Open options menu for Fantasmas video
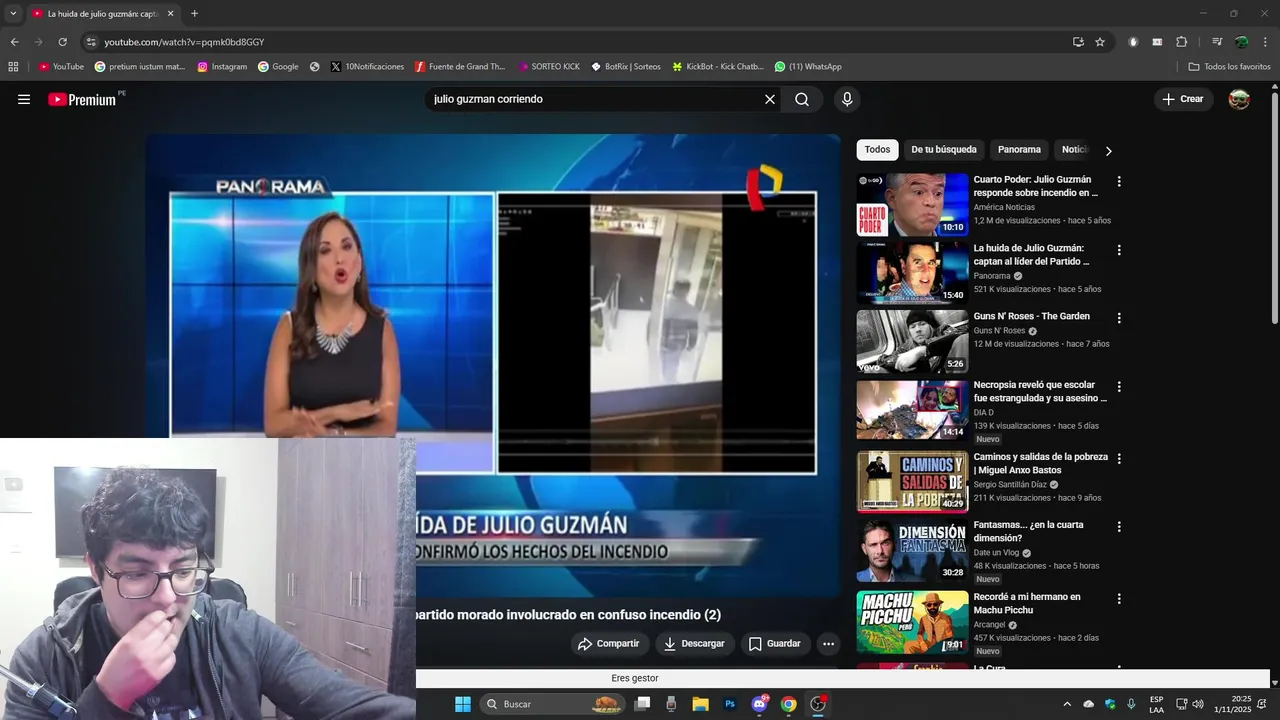The height and width of the screenshot is (720, 1280). tap(1119, 527)
